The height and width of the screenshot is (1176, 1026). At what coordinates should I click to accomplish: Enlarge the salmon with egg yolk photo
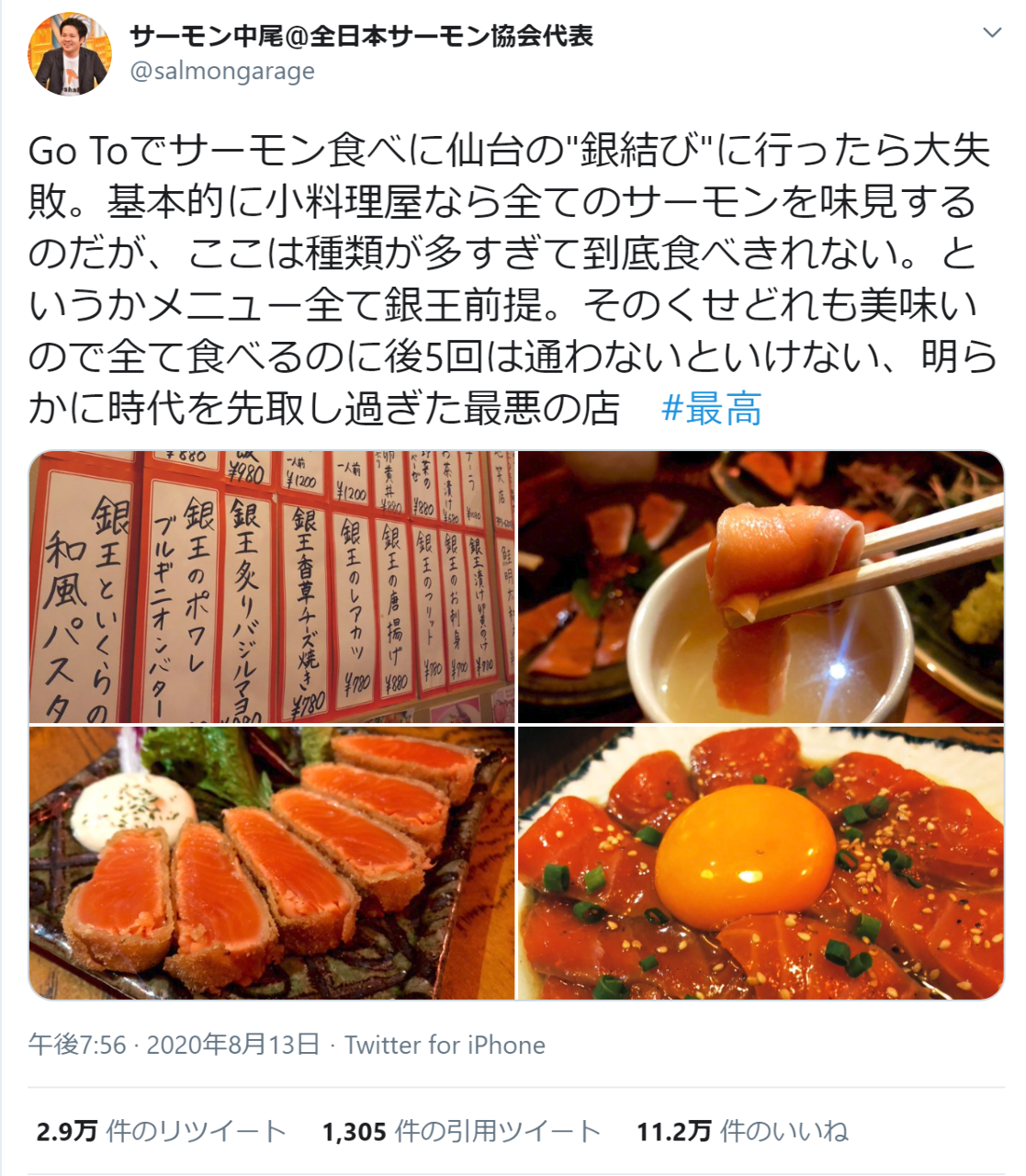click(761, 863)
